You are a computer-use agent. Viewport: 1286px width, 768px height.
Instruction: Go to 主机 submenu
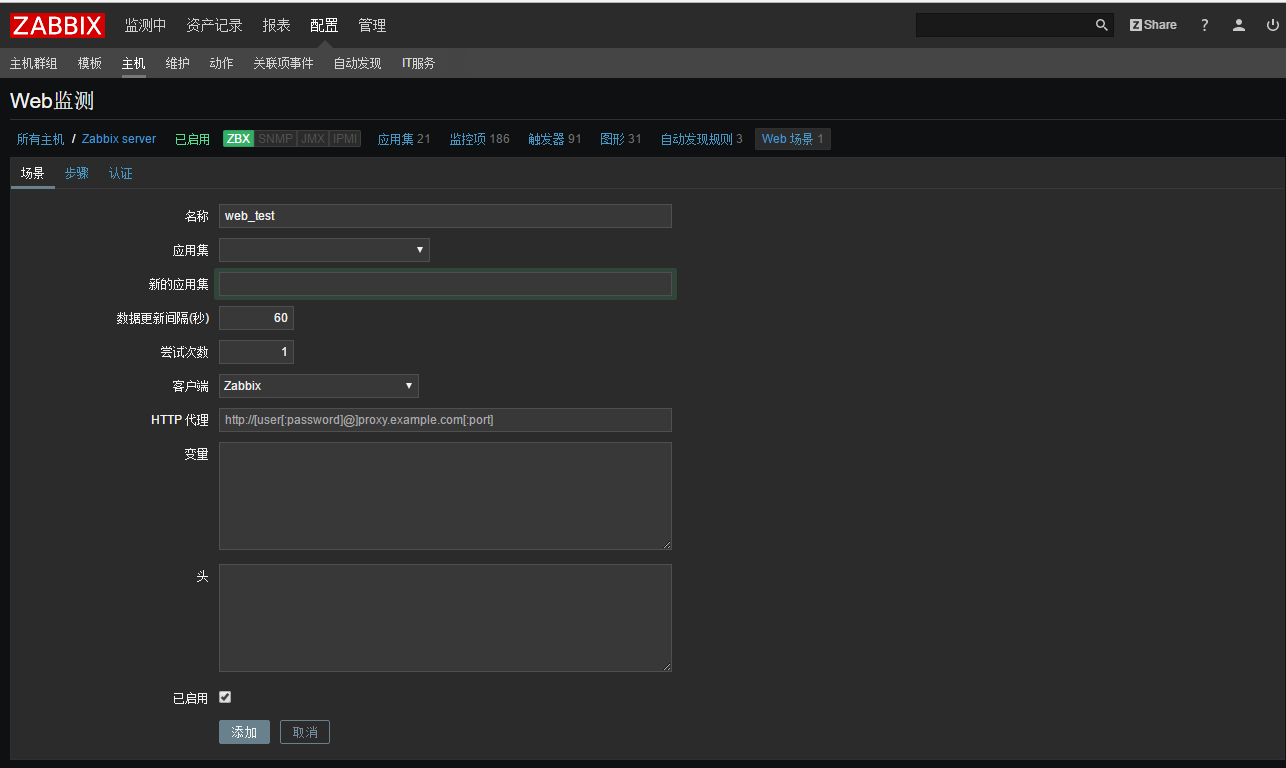click(x=134, y=63)
